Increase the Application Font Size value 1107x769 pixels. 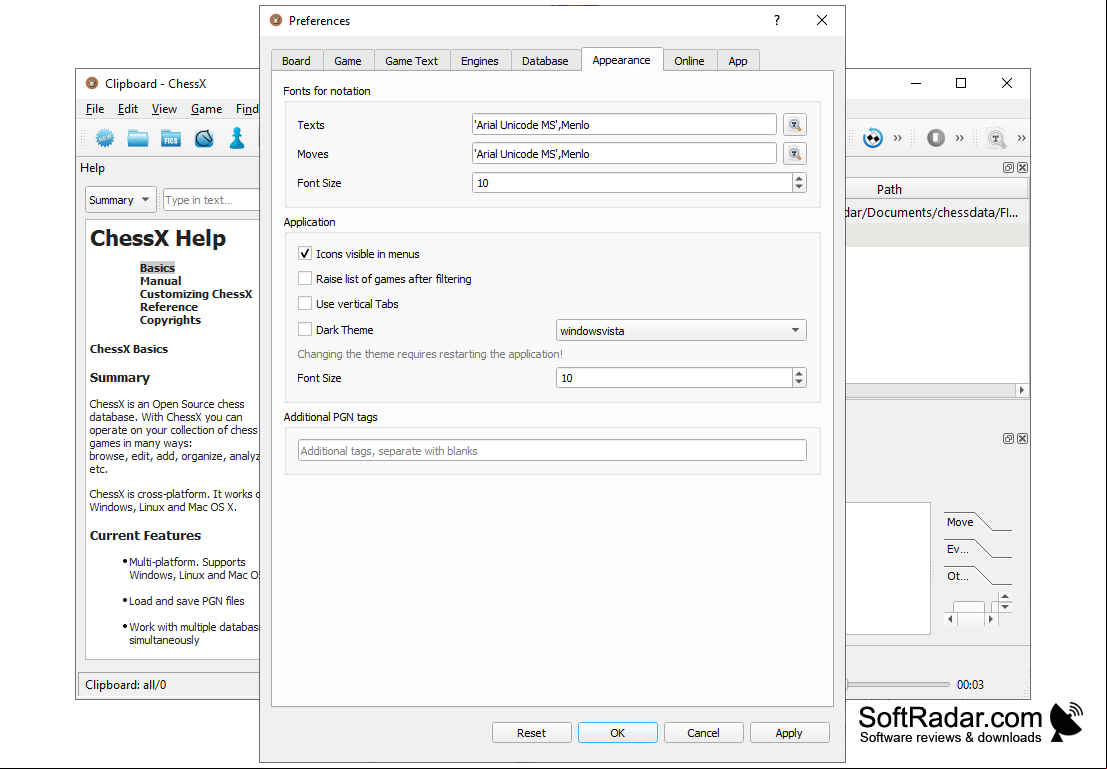[x=798, y=374]
